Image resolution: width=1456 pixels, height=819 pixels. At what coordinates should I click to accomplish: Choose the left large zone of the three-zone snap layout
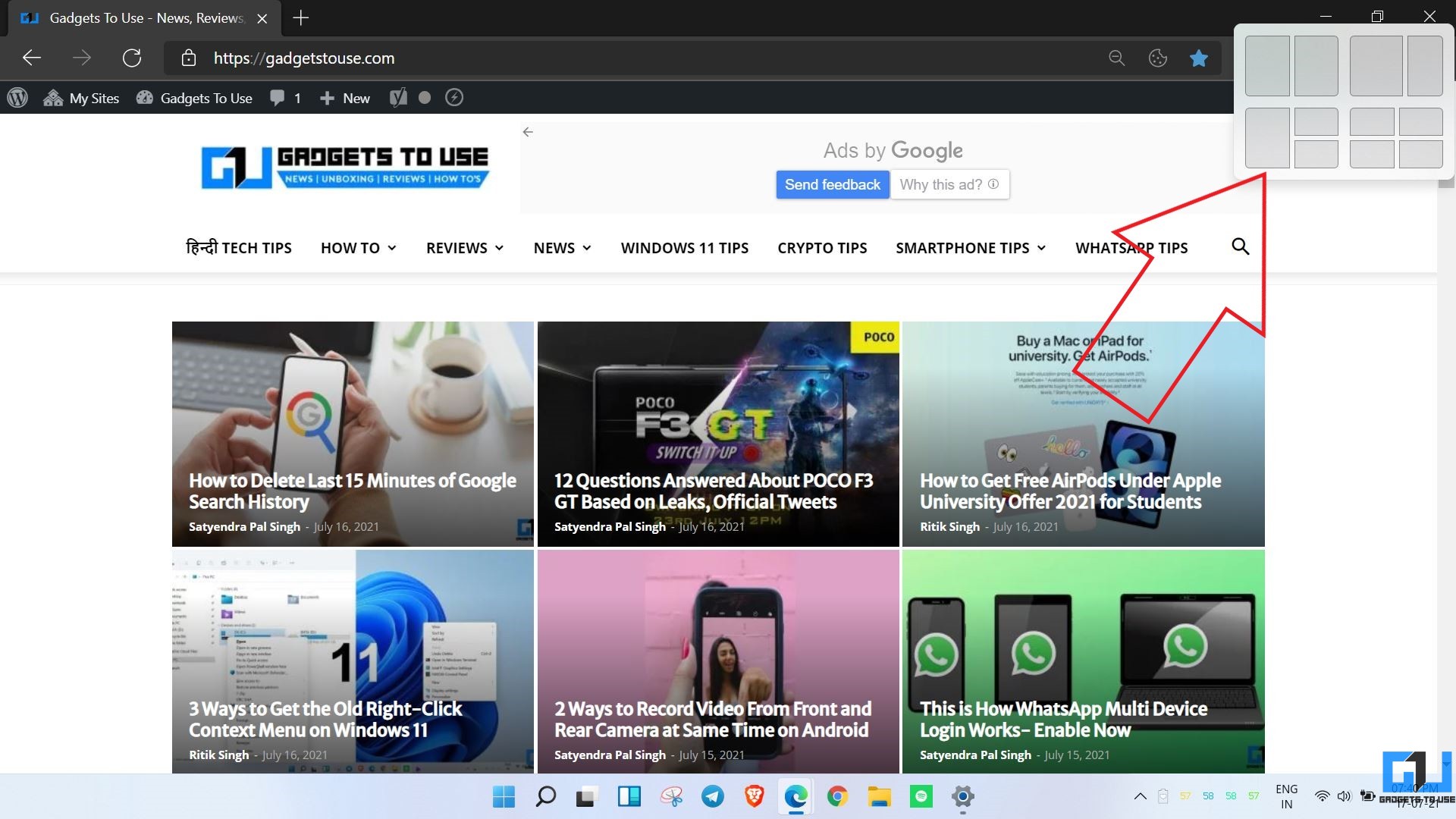tap(1267, 138)
